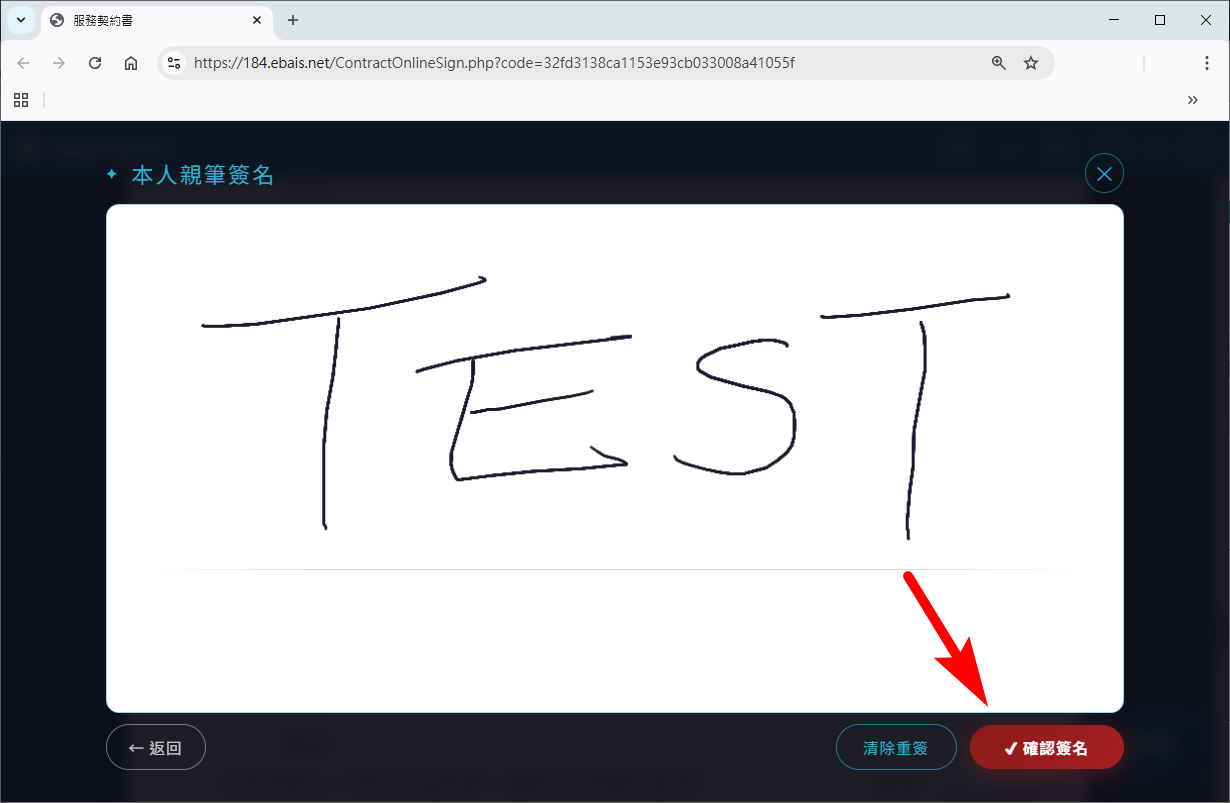The width and height of the screenshot is (1230, 803).
Task: Bookmark this page with the star icon
Action: (1031, 63)
